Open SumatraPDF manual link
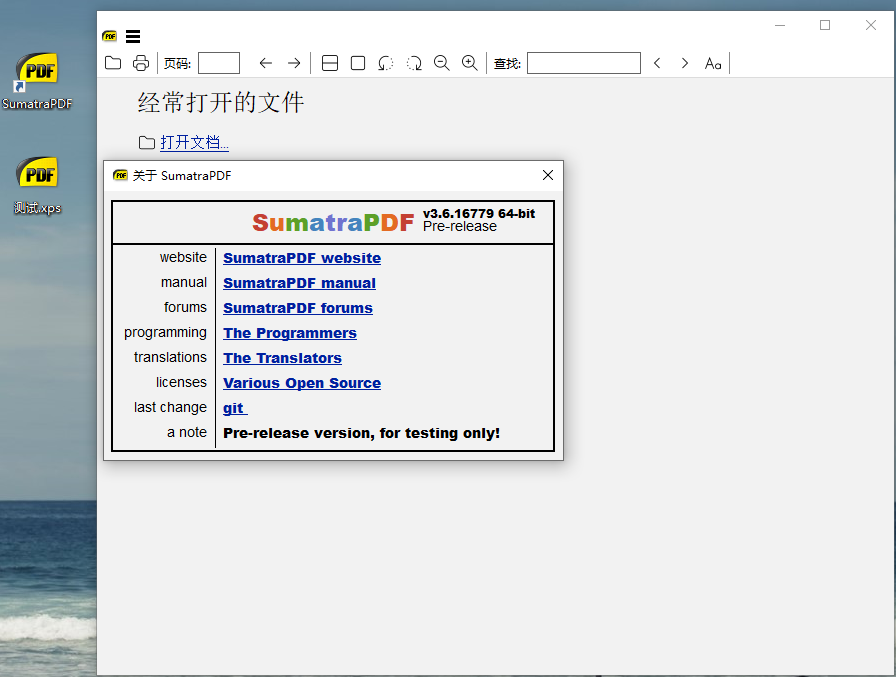 (x=299, y=283)
